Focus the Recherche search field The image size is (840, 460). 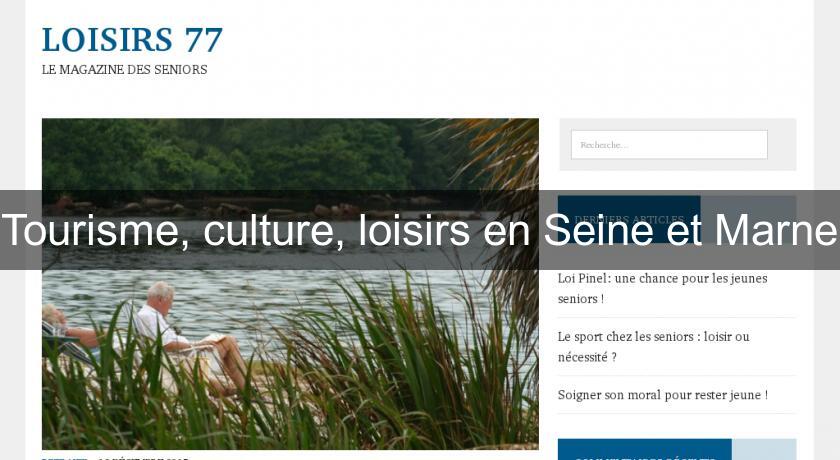click(669, 145)
